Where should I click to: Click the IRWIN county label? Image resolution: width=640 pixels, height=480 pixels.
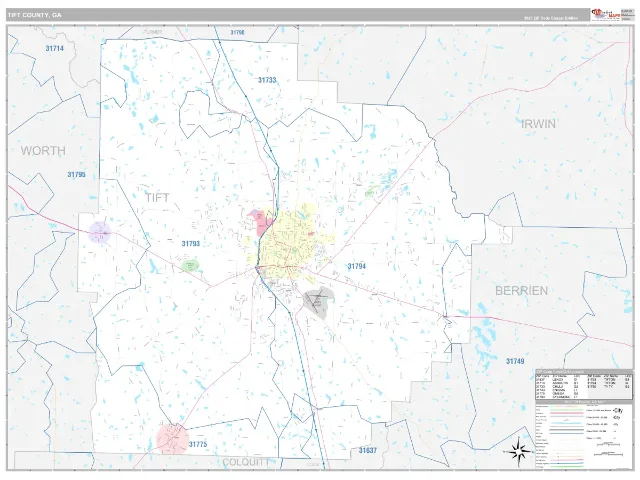538,124
